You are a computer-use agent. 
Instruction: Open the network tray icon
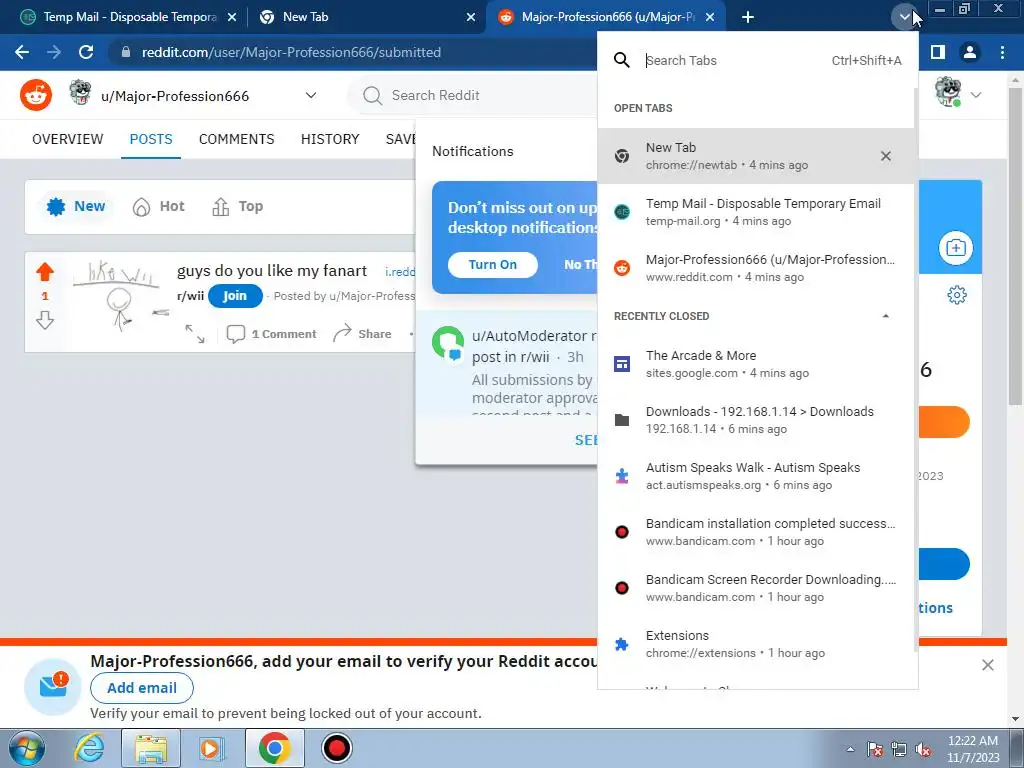[x=899, y=749]
